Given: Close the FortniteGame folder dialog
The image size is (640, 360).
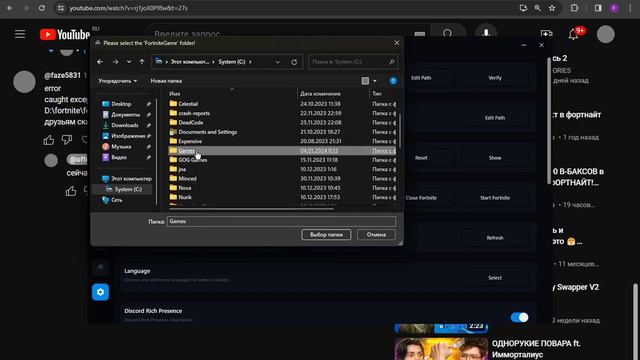Looking at the screenshot, I should [x=397, y=43].
